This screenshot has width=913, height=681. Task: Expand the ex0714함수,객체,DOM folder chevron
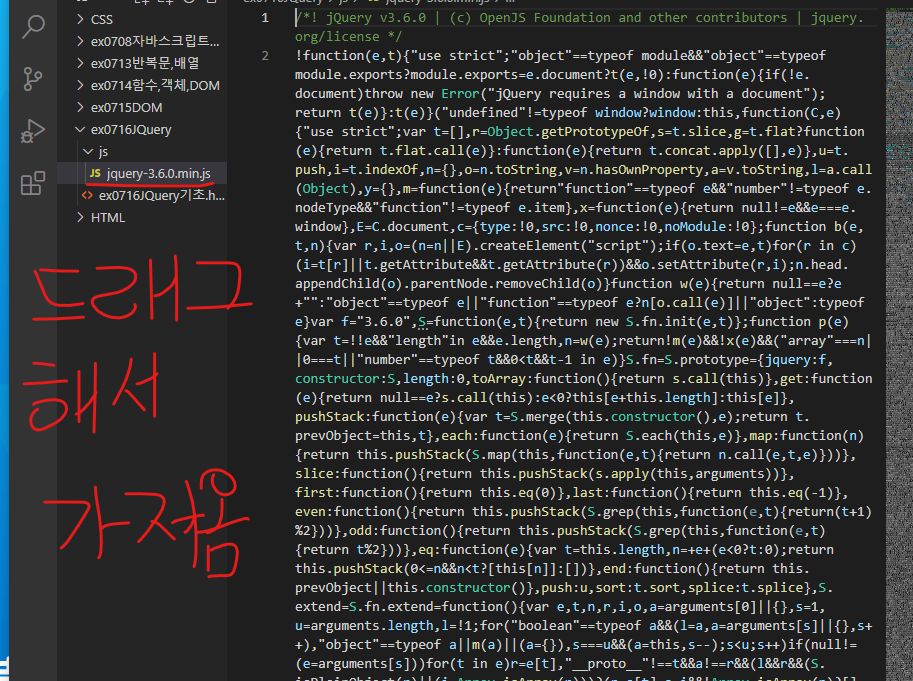point(80,86)
